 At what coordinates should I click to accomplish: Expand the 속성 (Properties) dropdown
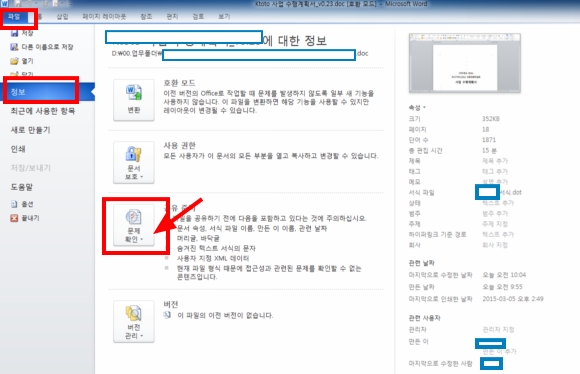coord(417,108)
